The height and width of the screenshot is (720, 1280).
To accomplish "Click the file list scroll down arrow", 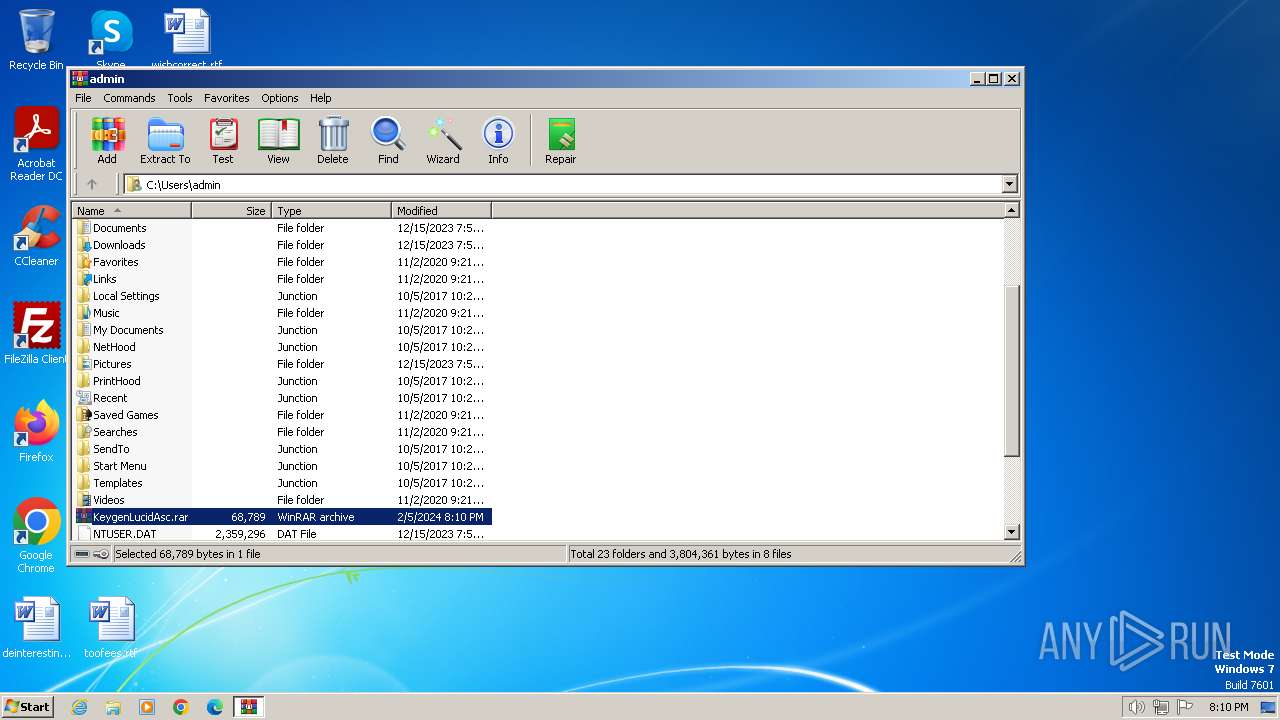I will pos(1011,533).
